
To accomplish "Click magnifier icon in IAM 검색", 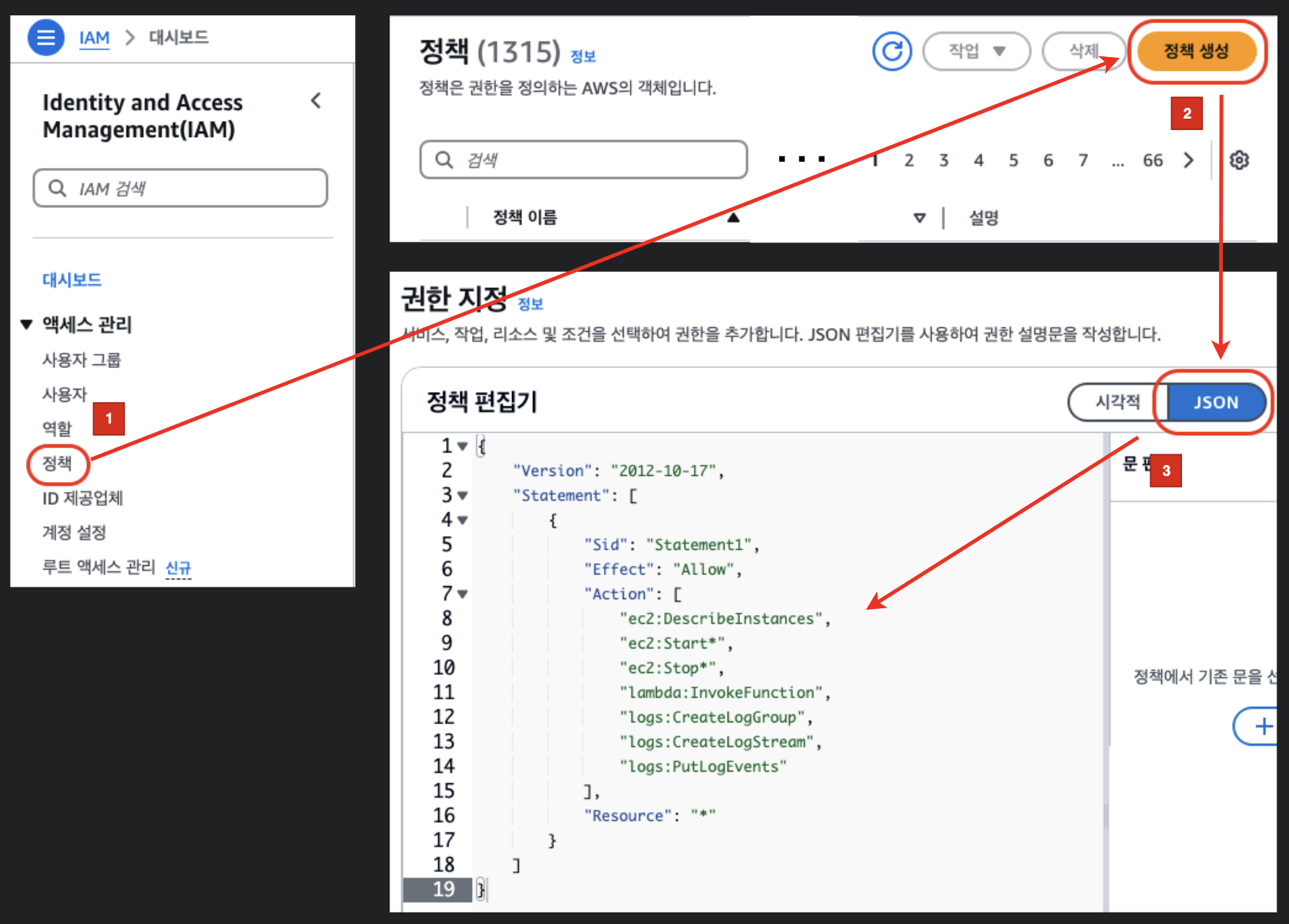I will click(58, 188).
